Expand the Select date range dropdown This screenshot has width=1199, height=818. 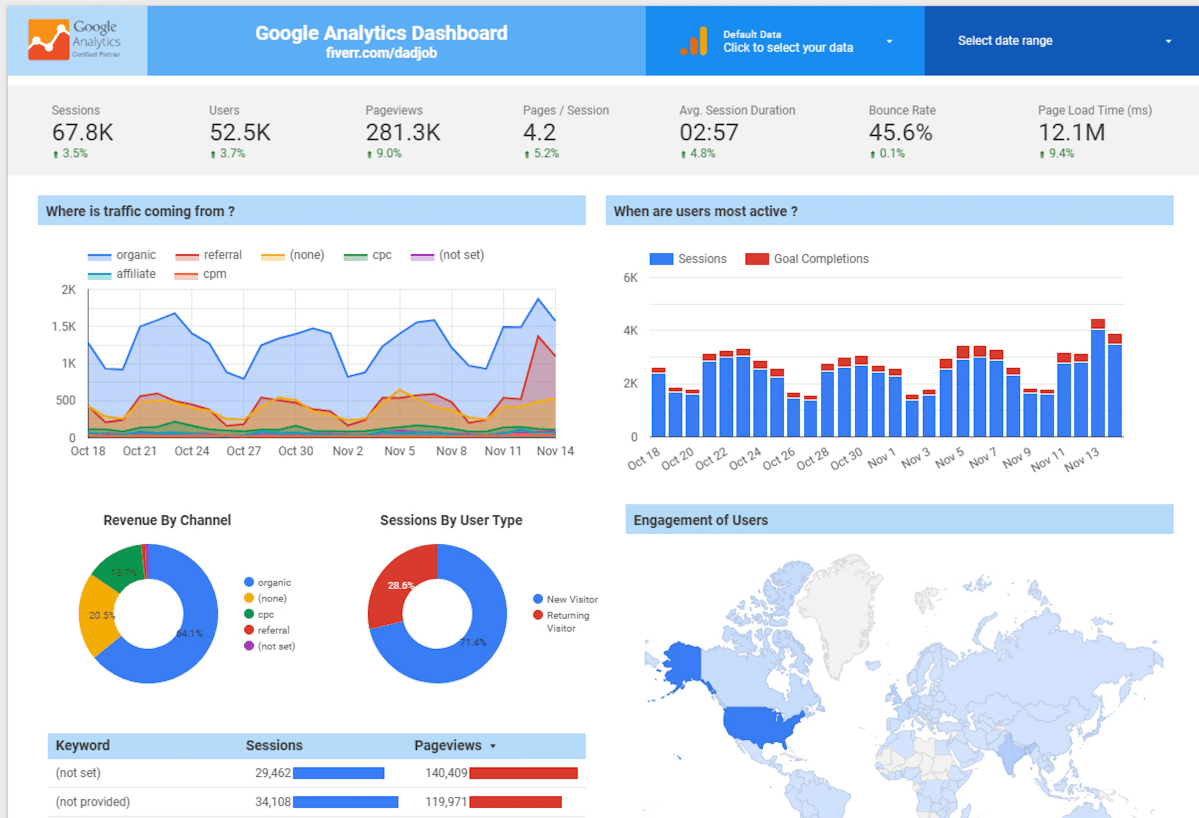point(1167,42)
